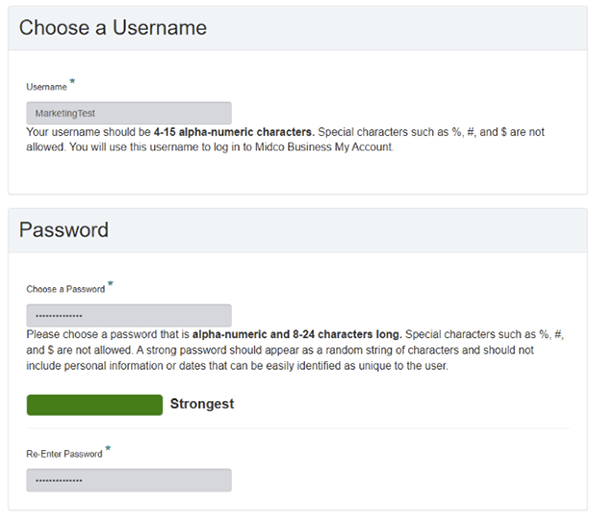Image resolution: width=600 pixels, height=520 pixels.
Task: Select the Re-Enter Password input box
Action: tap(129, 480)
